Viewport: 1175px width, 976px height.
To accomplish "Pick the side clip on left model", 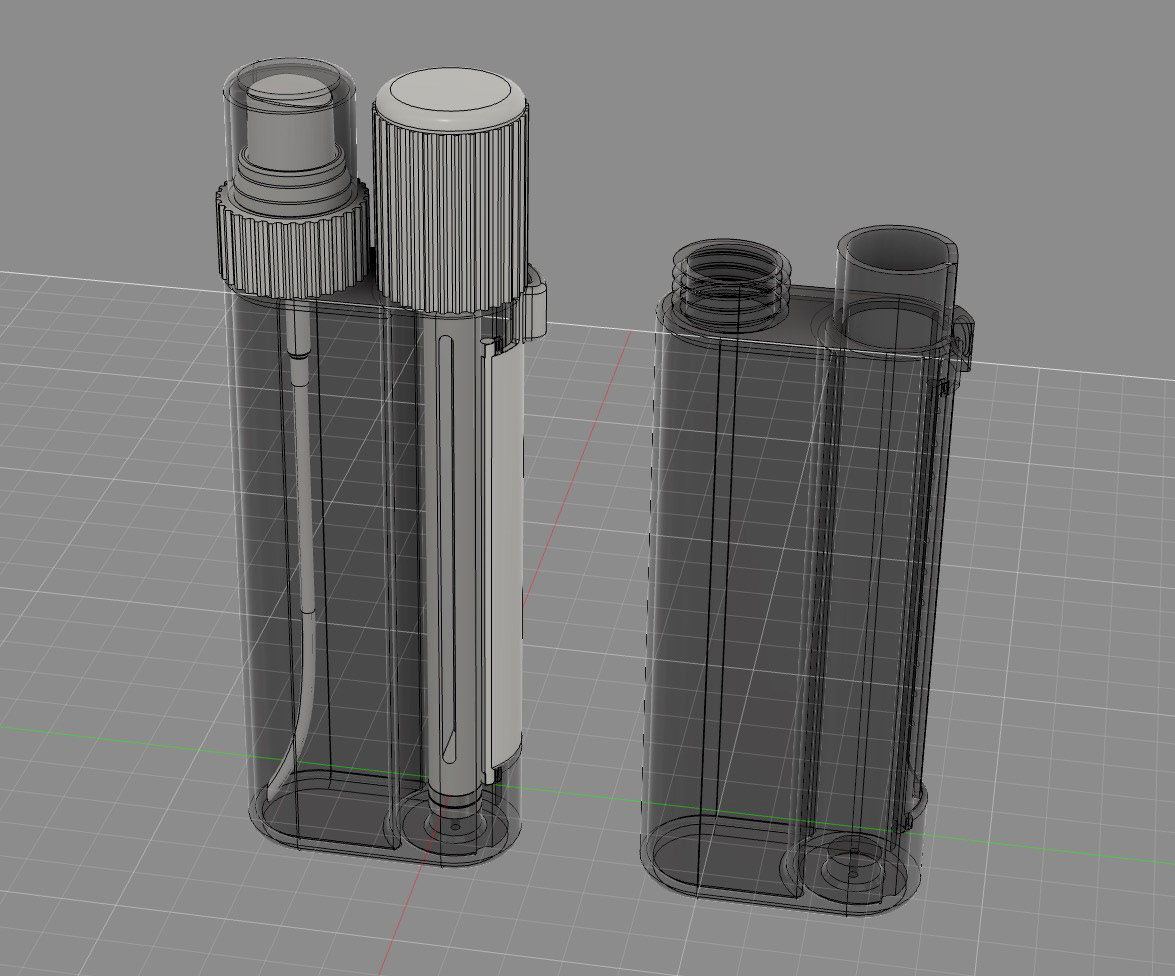I will click(534, 304).
